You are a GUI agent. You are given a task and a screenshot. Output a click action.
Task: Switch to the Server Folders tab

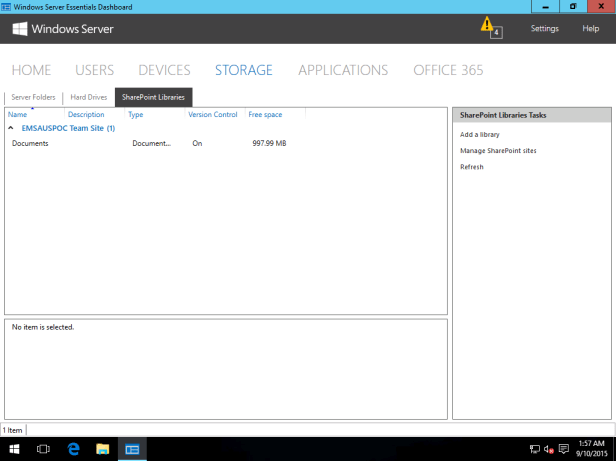pyautogui.click(x=33, y=97)
